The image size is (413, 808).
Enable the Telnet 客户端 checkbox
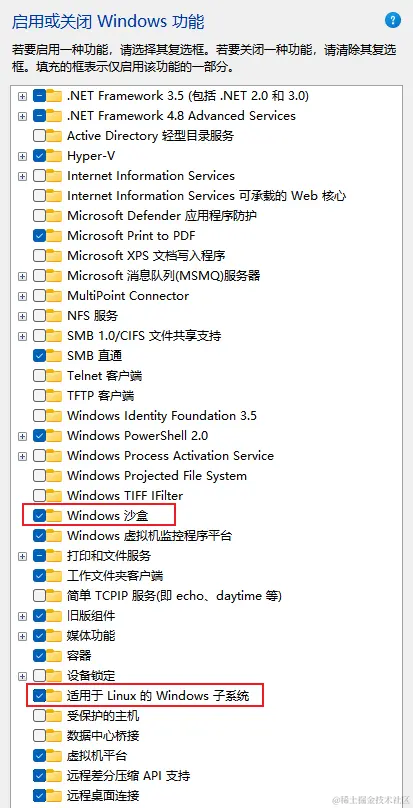[39, 376]
